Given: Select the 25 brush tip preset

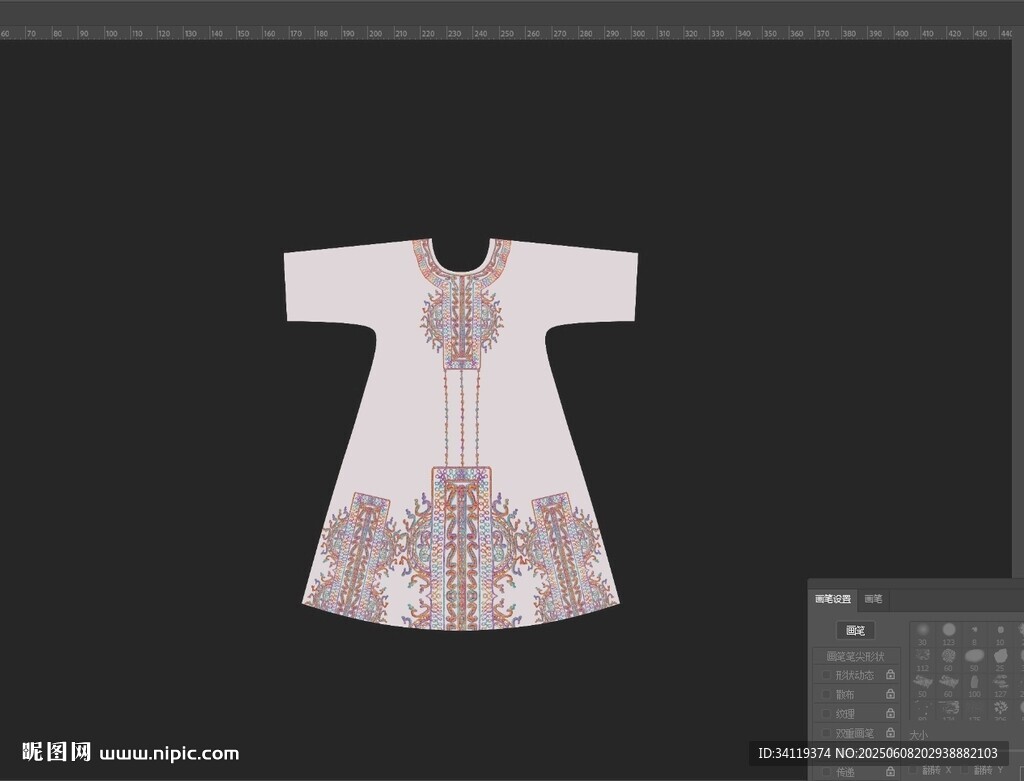Looking at the screenshot, I should click(1000, 660).
